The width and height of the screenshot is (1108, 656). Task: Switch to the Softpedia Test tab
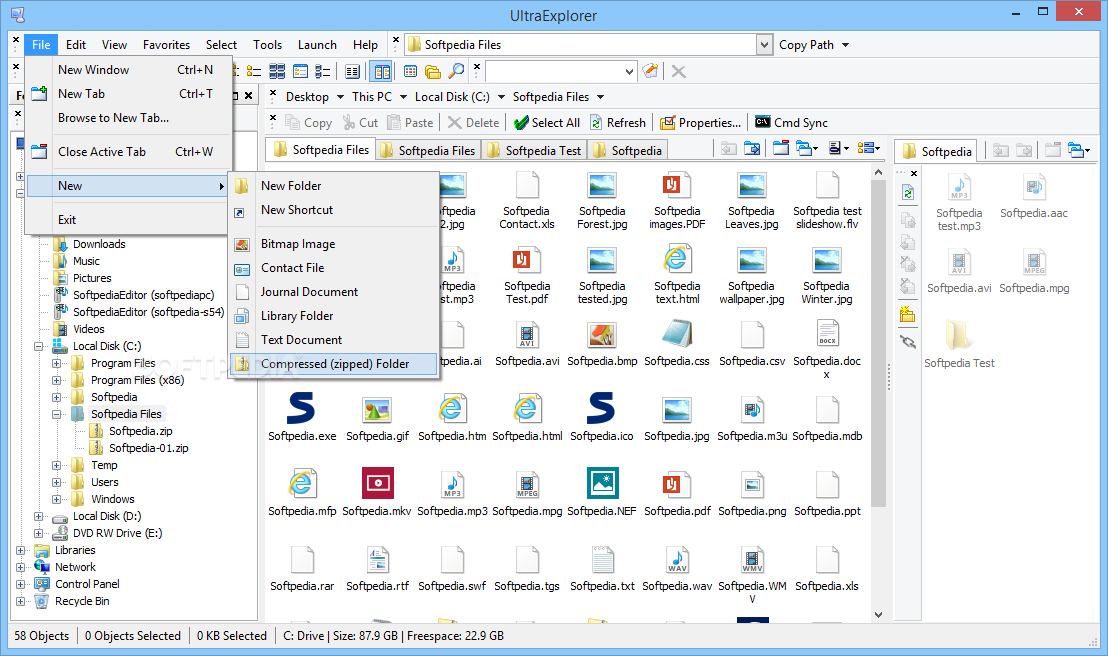click(534, 151)
